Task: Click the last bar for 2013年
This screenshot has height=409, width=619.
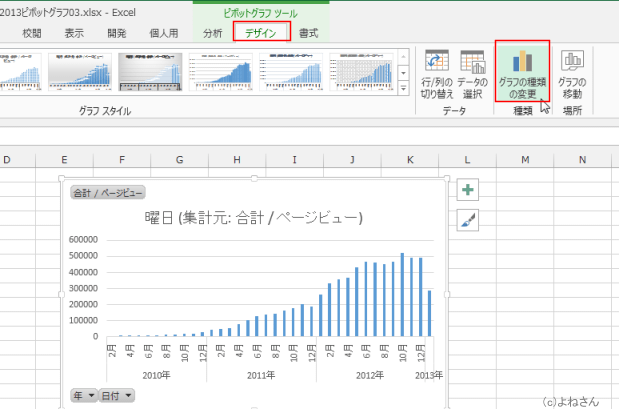Action: click(430, 313)
